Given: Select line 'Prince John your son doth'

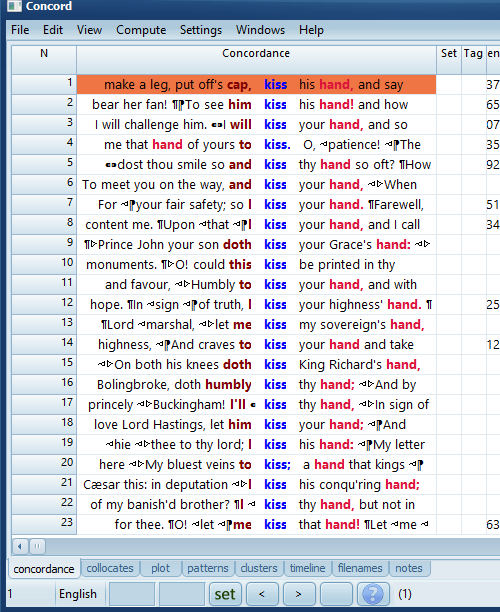Looking at the screenshot, I should point(256,244).
